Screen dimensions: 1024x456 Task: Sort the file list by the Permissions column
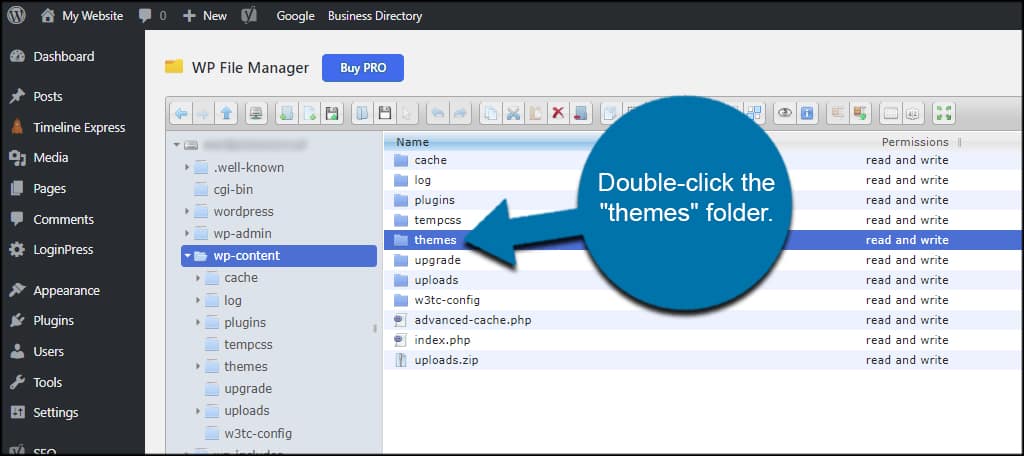915,142
